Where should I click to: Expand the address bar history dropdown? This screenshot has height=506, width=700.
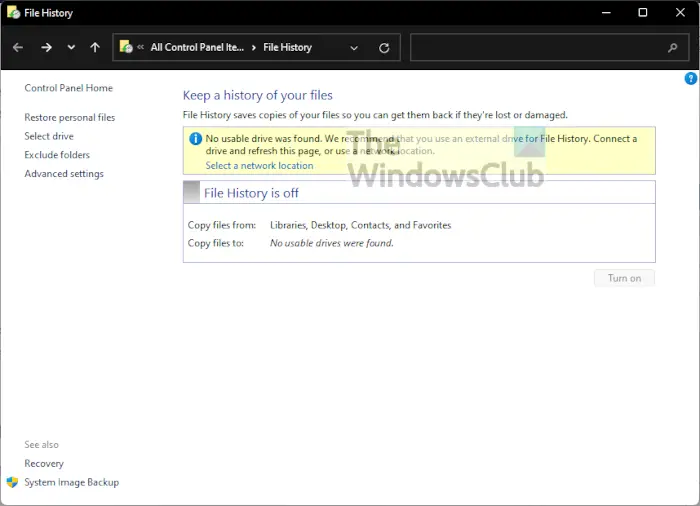354,48
